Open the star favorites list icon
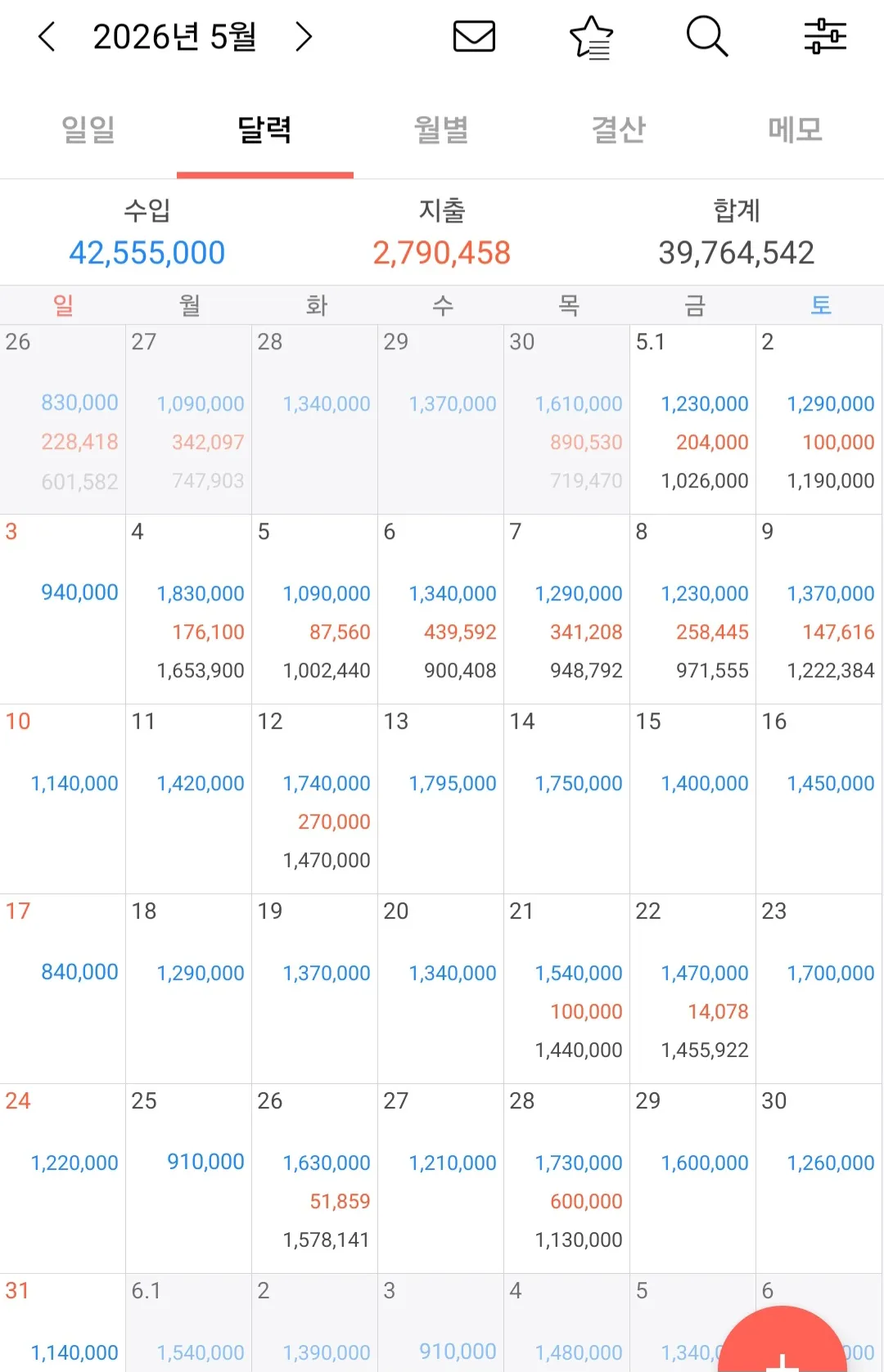The image size is (884, 1372). (x=591, y=38)
